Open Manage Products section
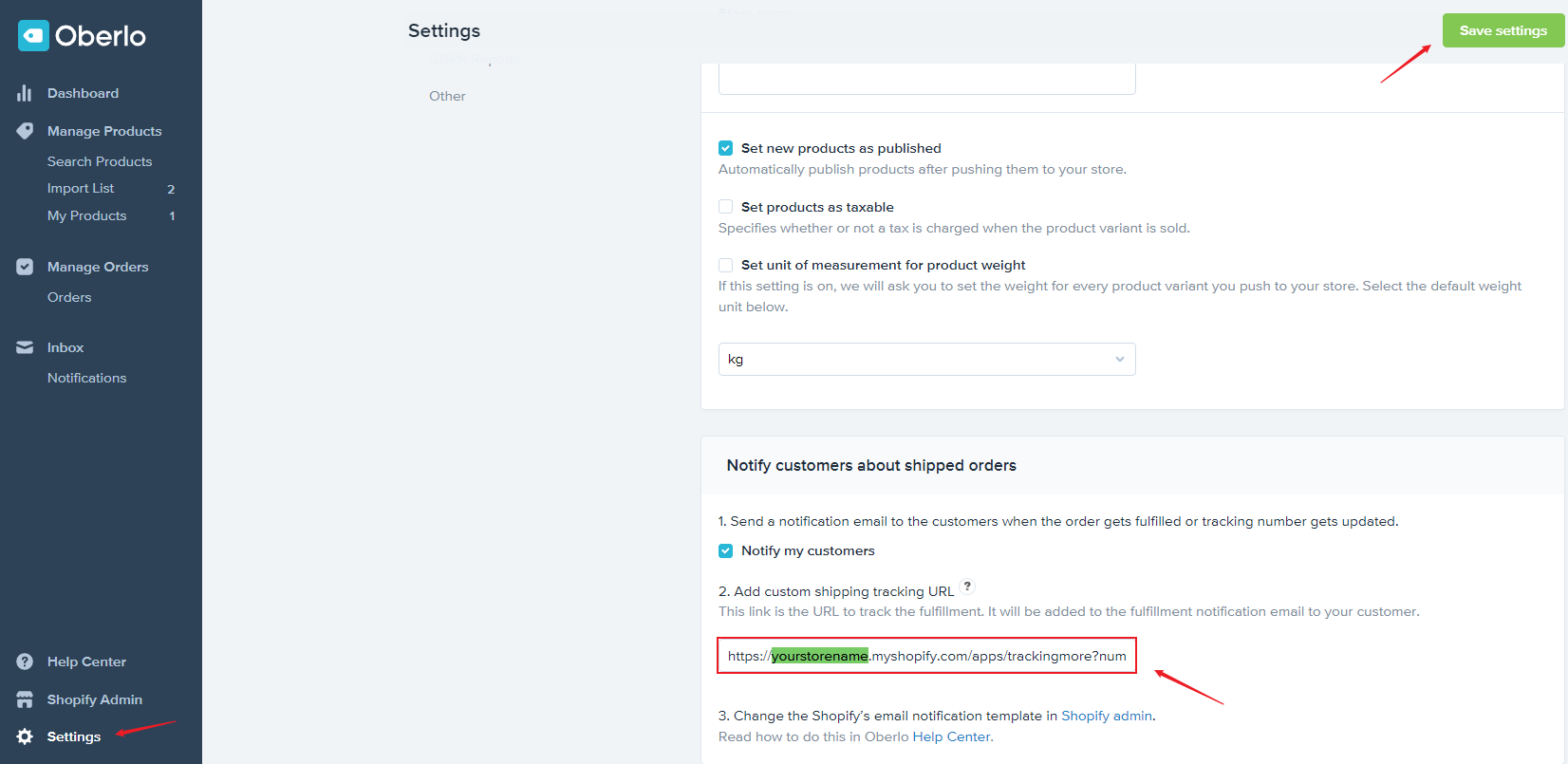The width and height of the screenshot is (1568, 764). click(104, 131)
